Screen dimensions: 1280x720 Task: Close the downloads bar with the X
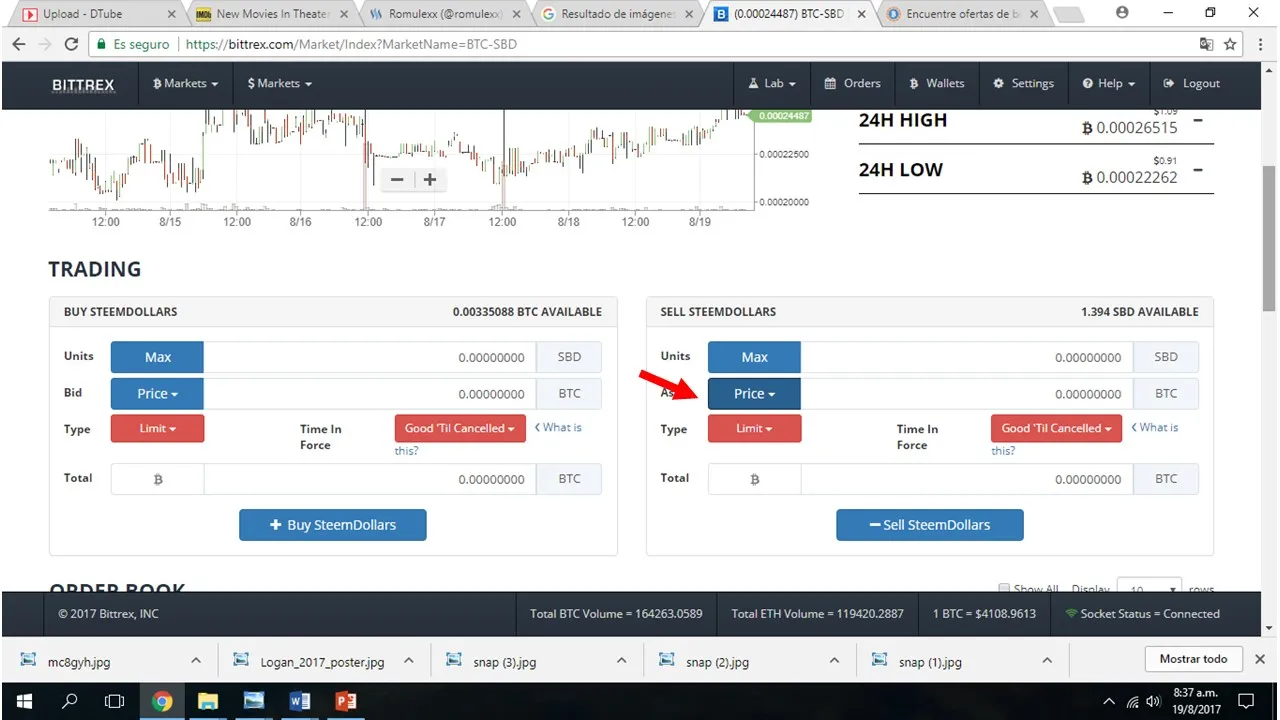[x=1260, y=659]
